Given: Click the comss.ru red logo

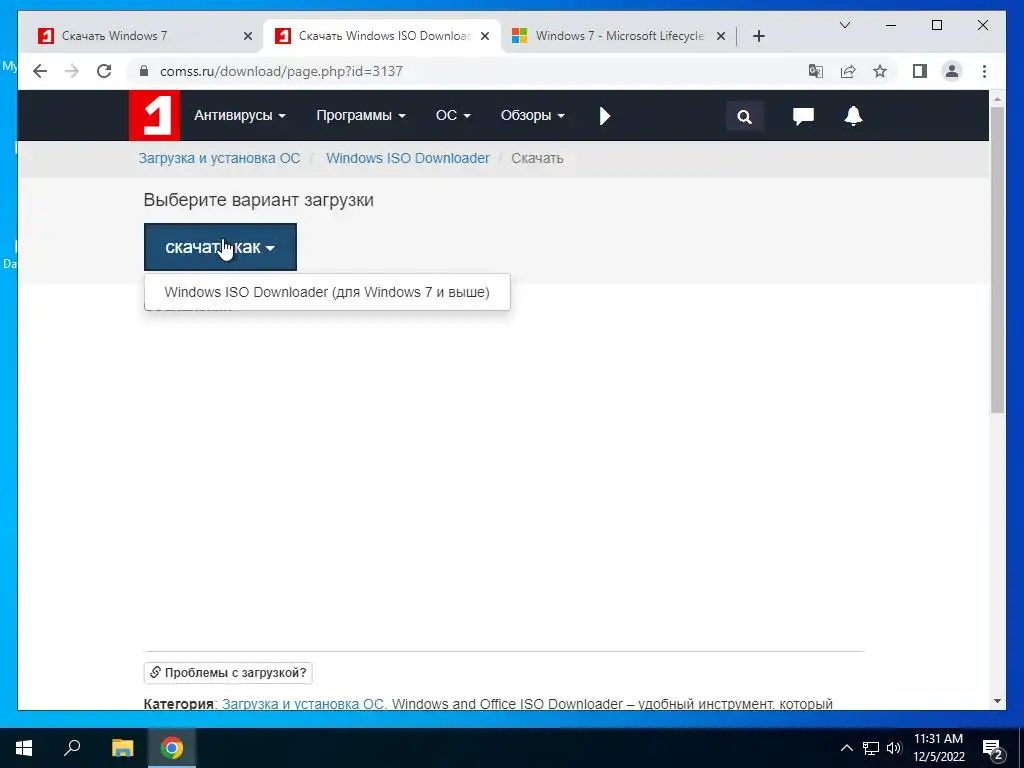Looking at the screenshot, I should [154, 116].
